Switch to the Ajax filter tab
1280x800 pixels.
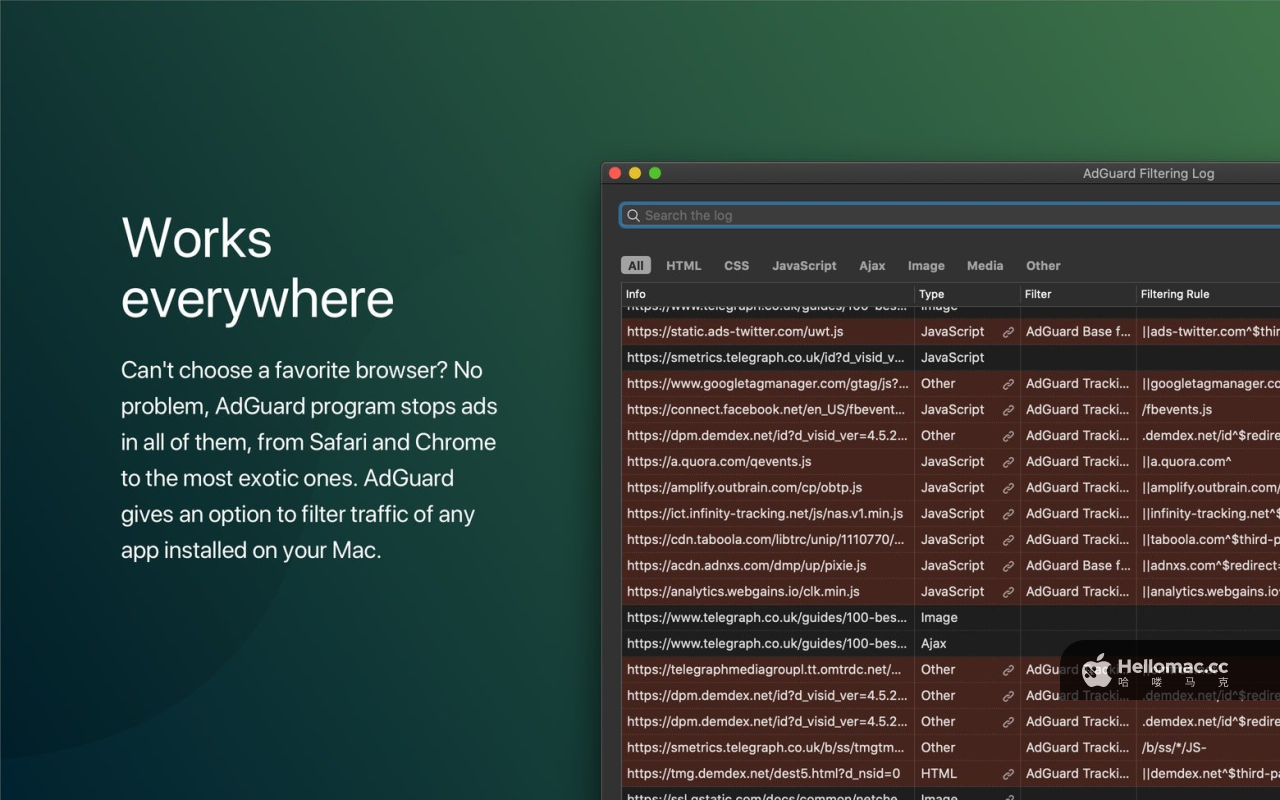pos(872,266)
